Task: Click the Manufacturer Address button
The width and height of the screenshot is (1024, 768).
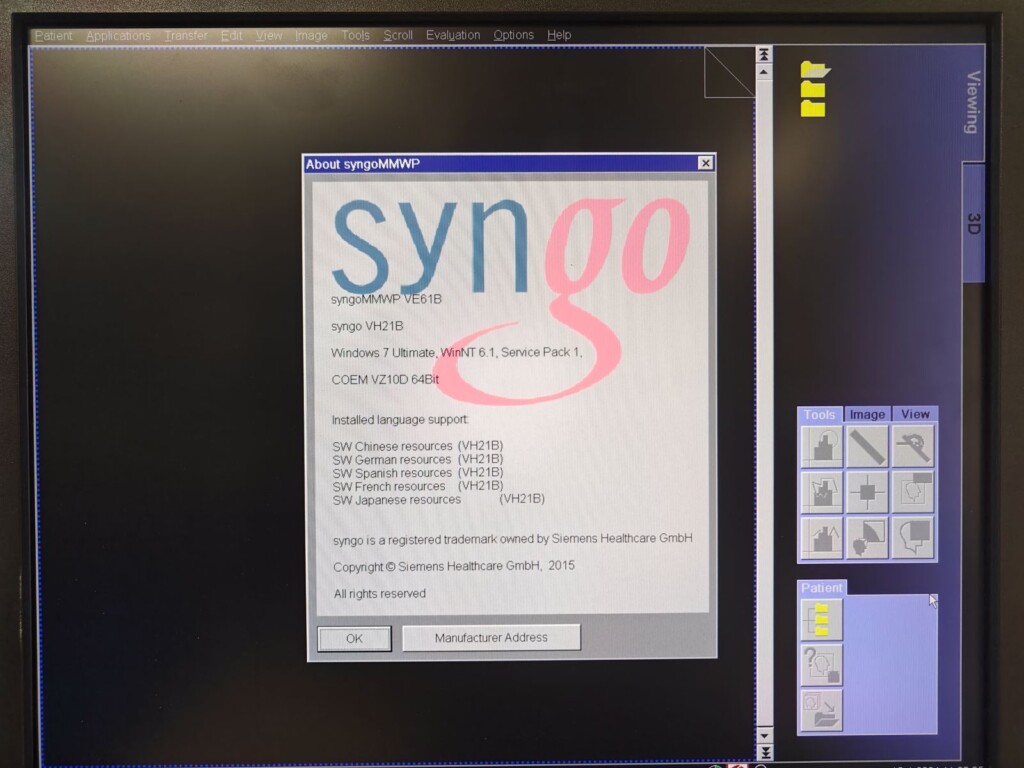Action: 491,638
